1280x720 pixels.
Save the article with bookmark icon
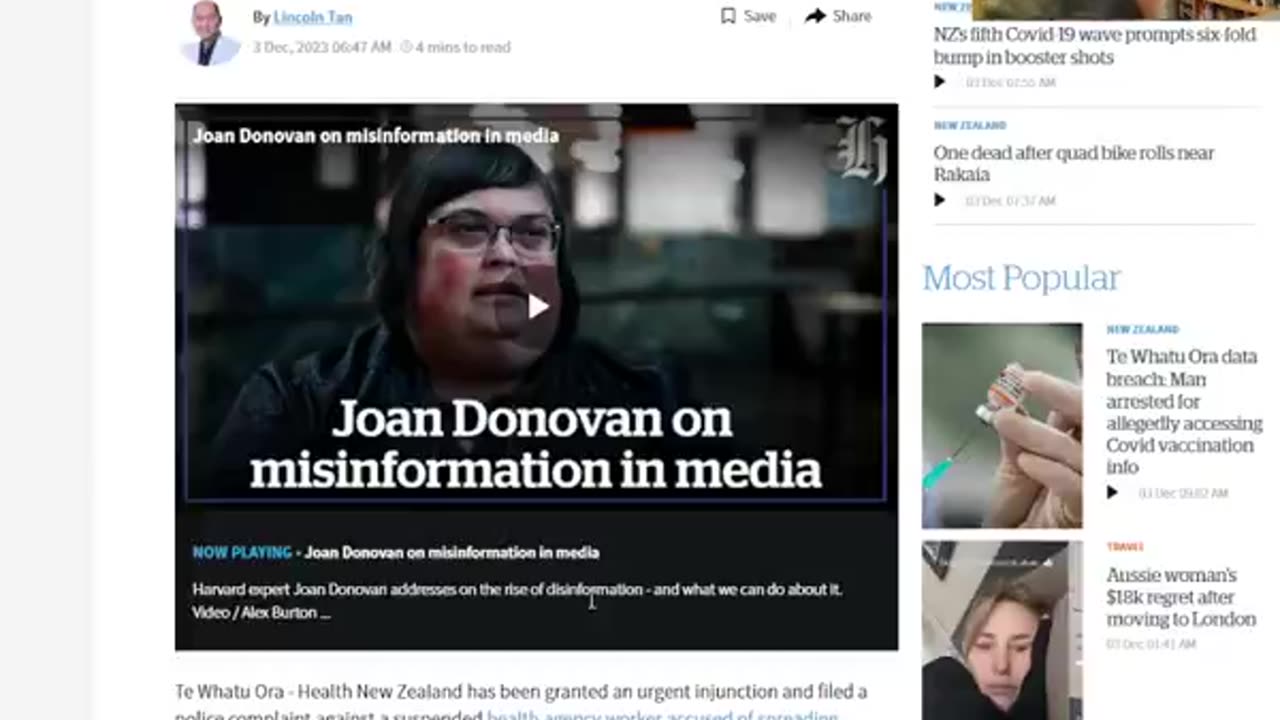(728, 16)
